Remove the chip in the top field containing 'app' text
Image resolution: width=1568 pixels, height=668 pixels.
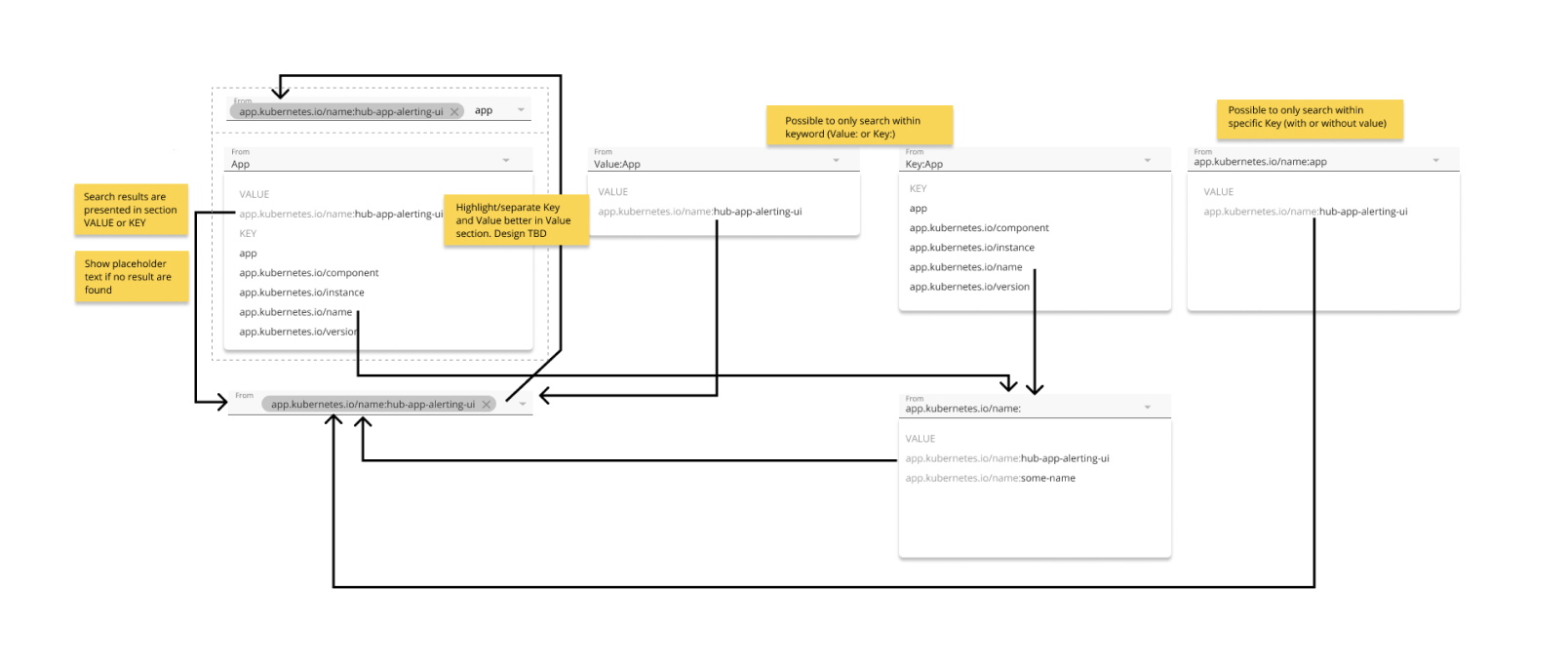(x=454, y=112)
